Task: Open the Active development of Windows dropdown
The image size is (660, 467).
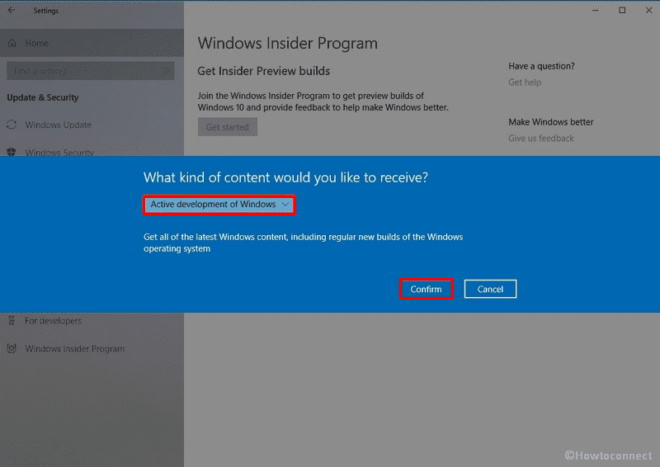Action: point(219,205)
